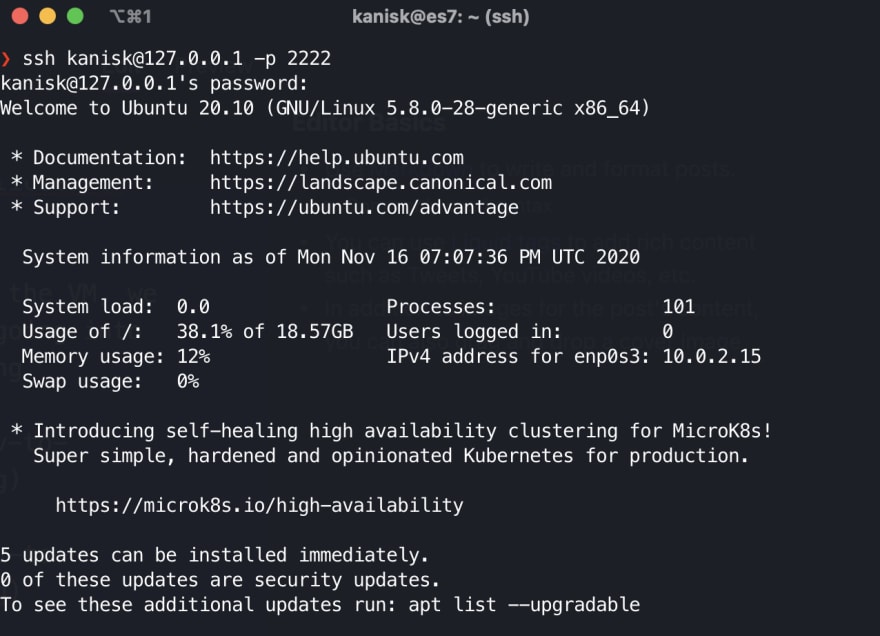Image resolution: width=880 pixels, height=636 pixels.
Task: Click the orange prompt arrow symbol
Action: [6, 58]
